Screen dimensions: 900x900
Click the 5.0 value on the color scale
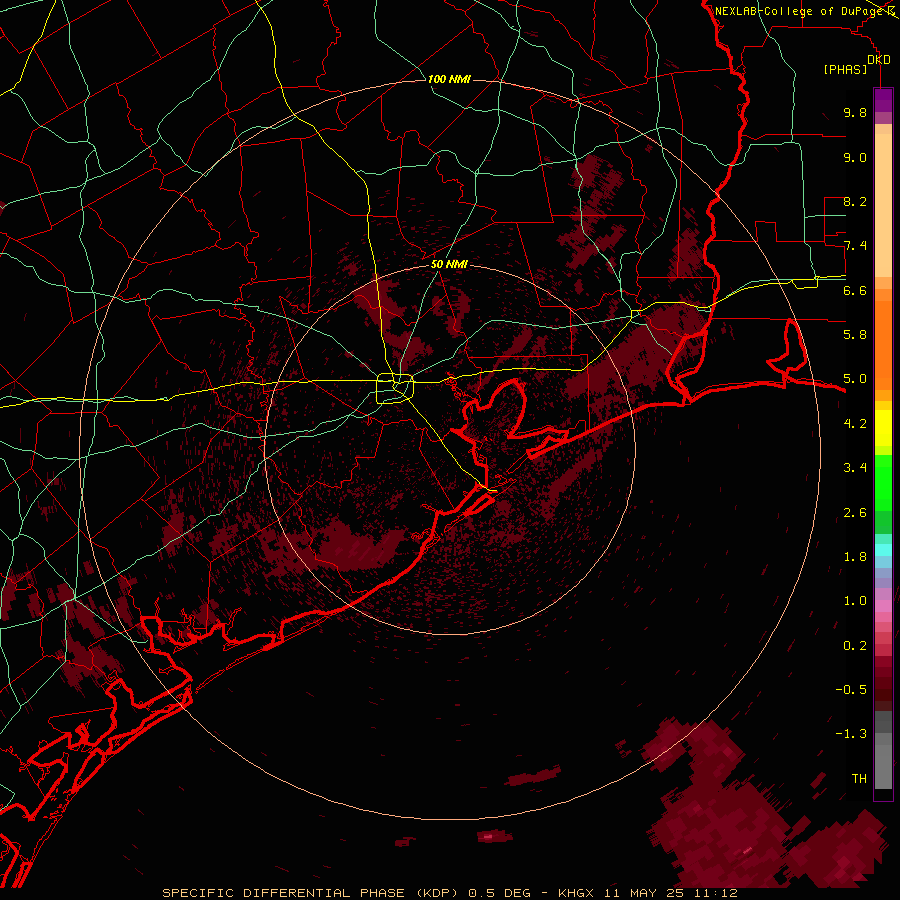[855, 379]
